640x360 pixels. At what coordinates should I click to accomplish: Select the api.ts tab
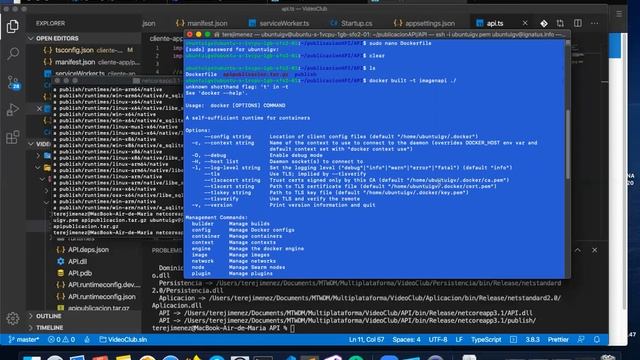[x=495, y=23]
